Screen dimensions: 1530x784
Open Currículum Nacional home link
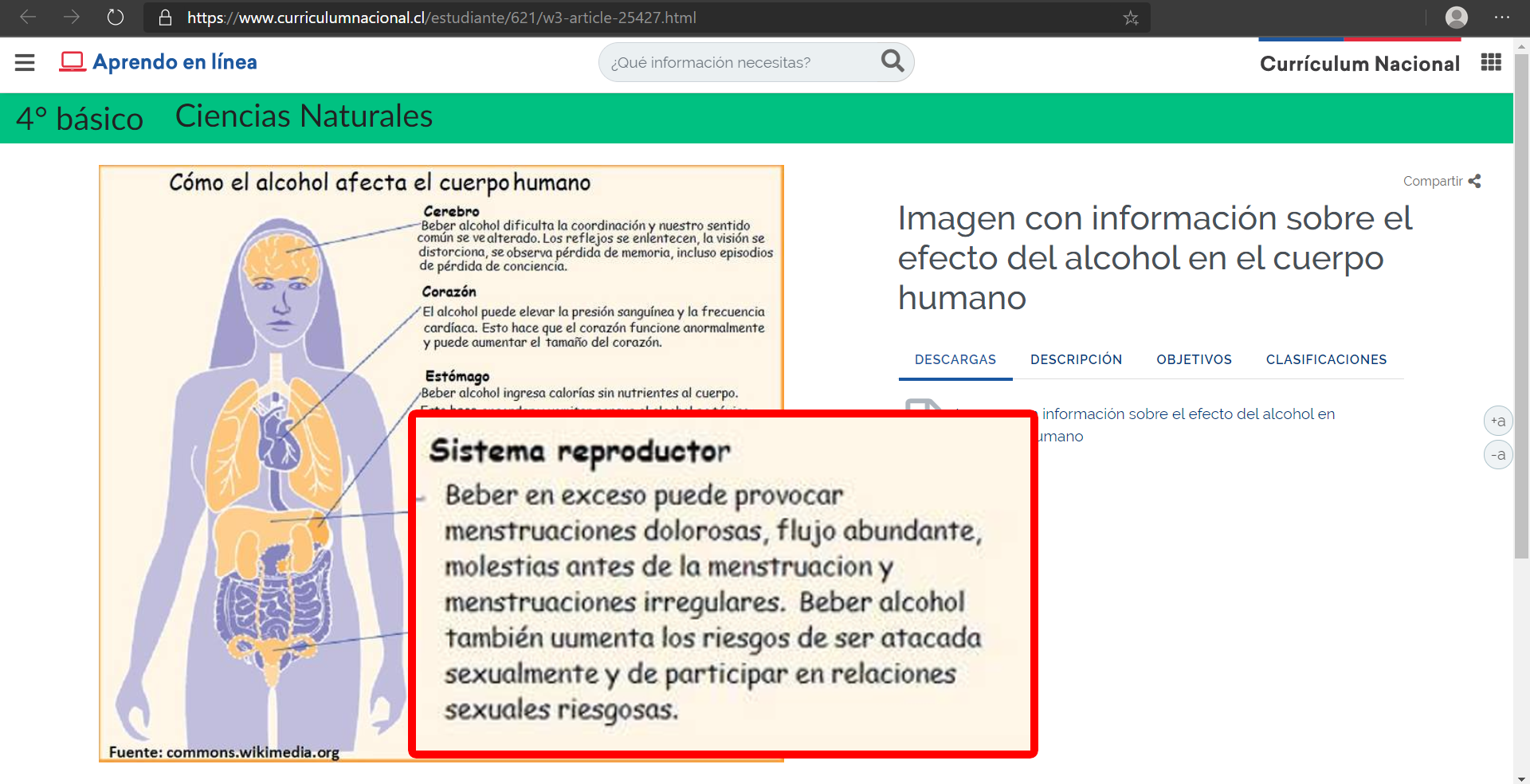point(1359,64)
